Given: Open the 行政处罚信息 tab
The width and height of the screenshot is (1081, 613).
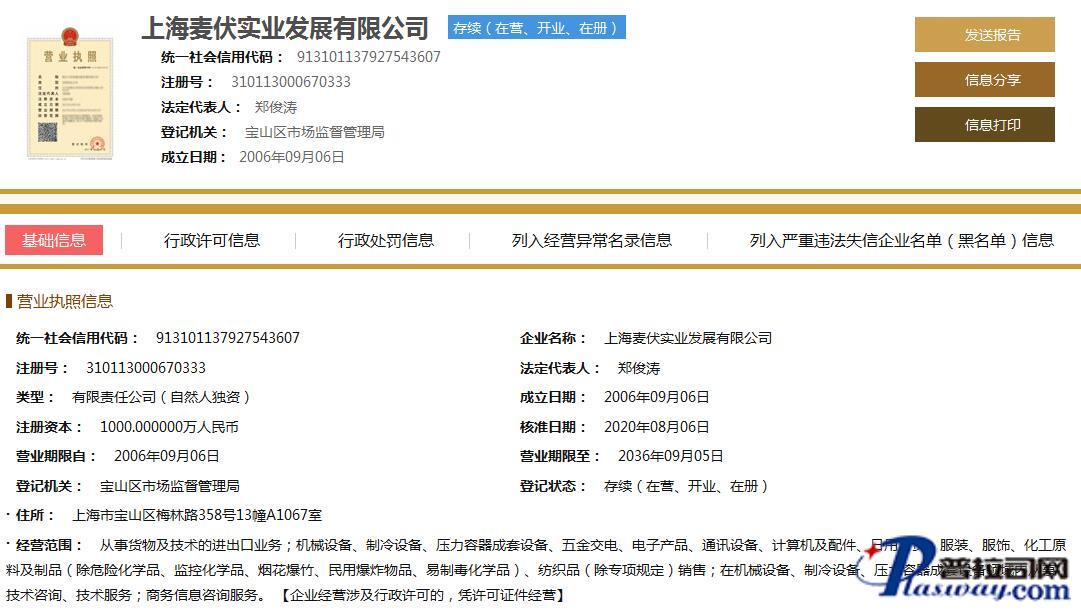Looking at the screenshot, I should pos(385,240).
